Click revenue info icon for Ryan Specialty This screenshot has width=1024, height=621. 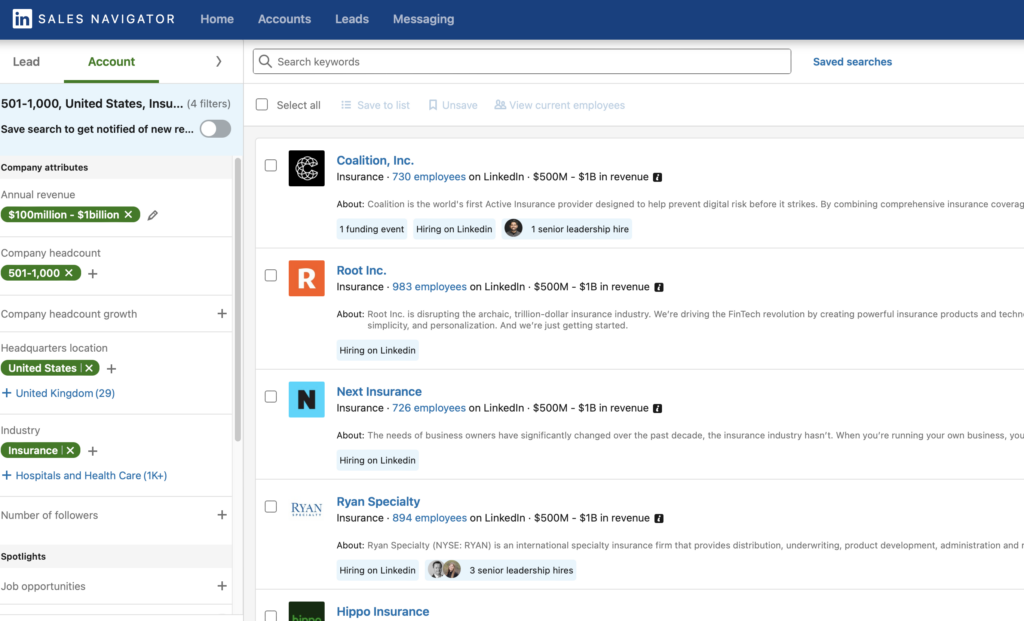click(x=659, y=518)
